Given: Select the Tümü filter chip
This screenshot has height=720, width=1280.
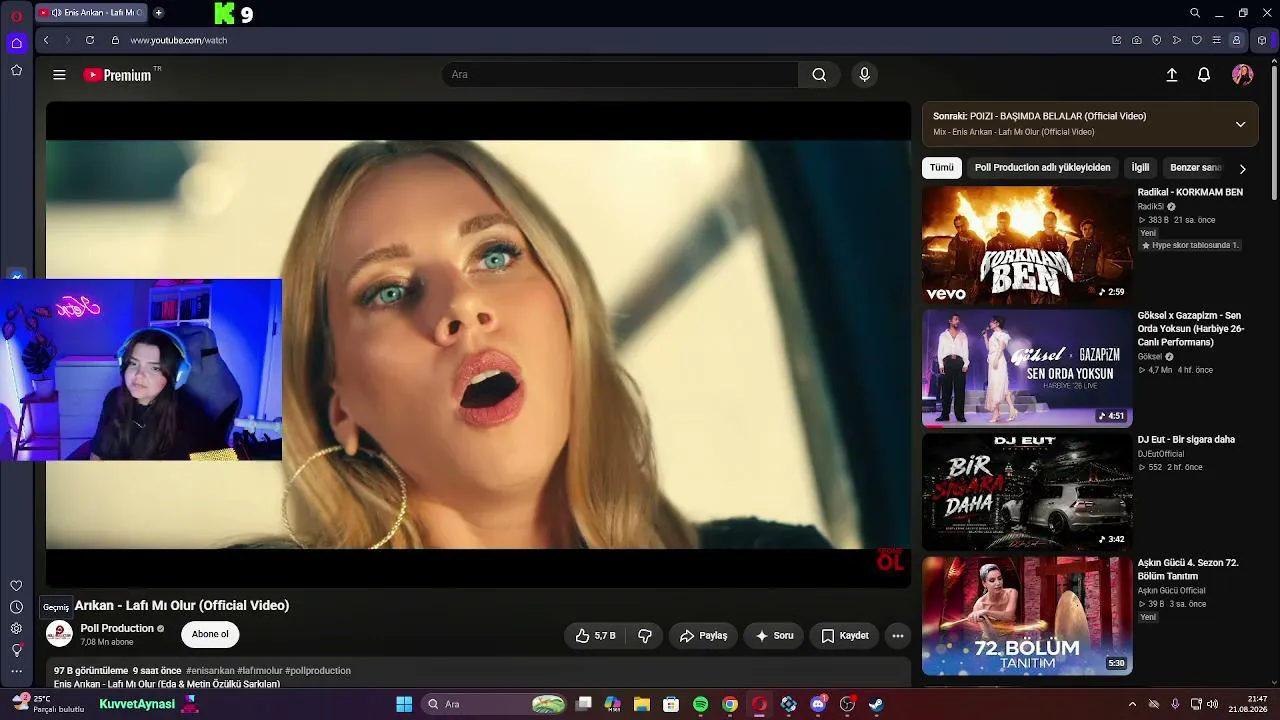Looking at the screenshot, I should [x=942, y=168].
